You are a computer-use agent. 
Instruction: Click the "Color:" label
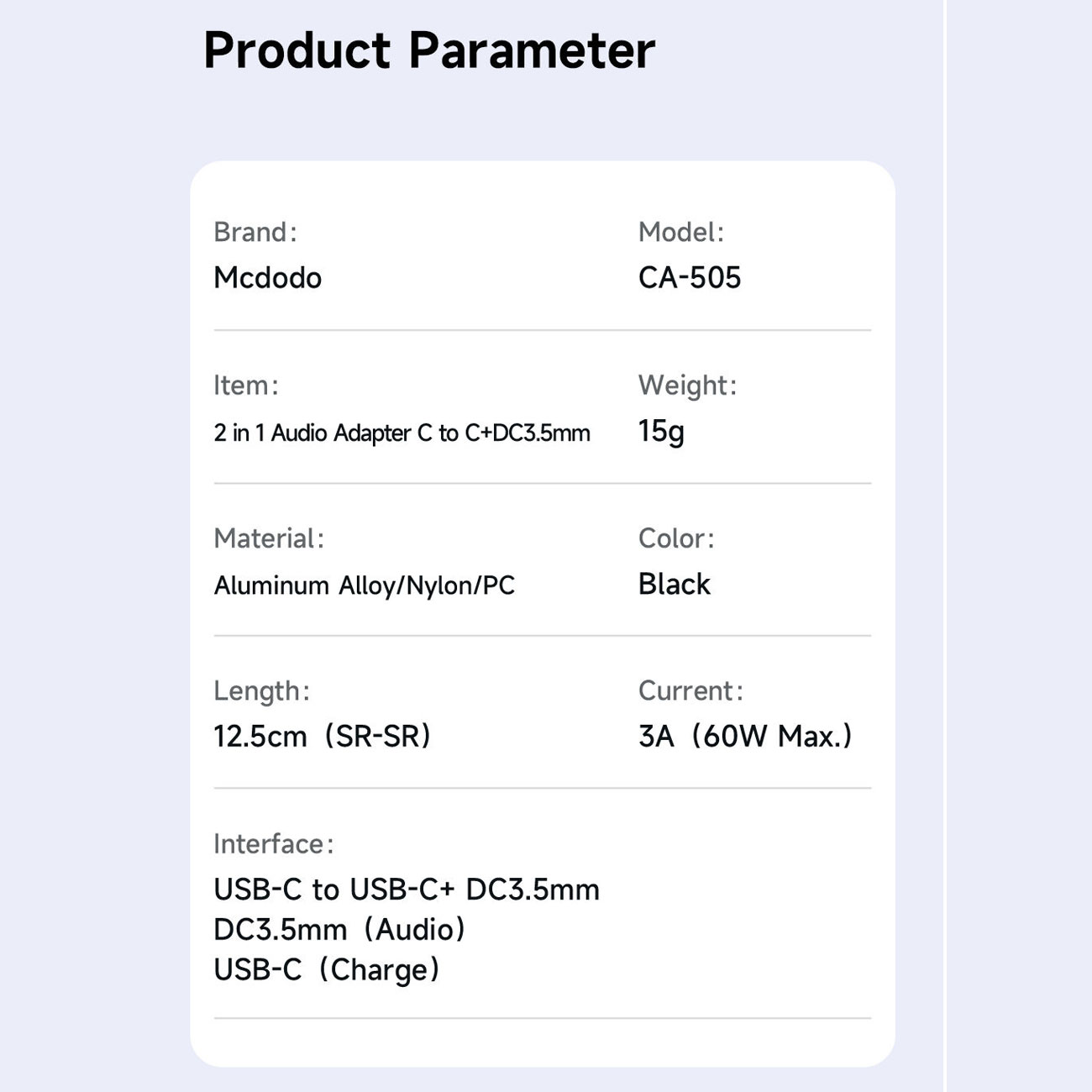coord(675,538)
